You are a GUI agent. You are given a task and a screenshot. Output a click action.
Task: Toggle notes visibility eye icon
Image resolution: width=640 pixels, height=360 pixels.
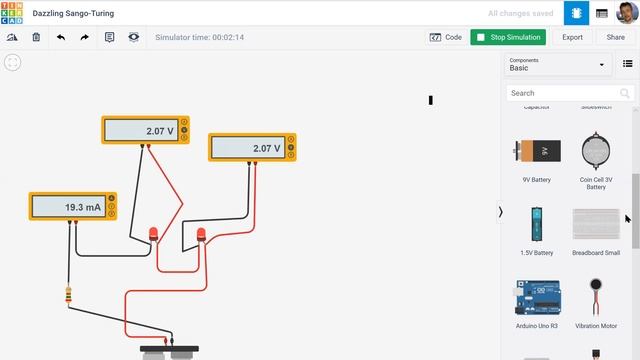[133, 37]
